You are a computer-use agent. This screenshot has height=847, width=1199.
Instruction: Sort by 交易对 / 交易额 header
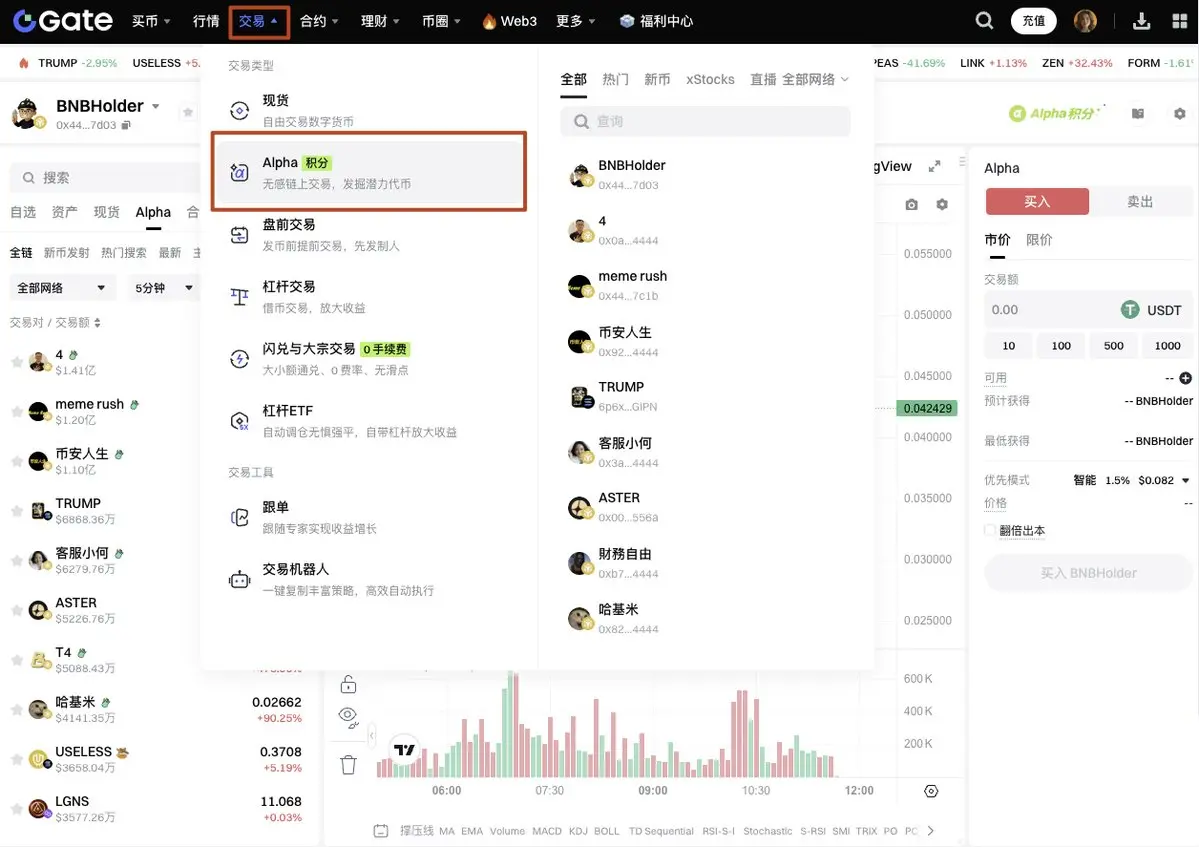tap(55, 323)
